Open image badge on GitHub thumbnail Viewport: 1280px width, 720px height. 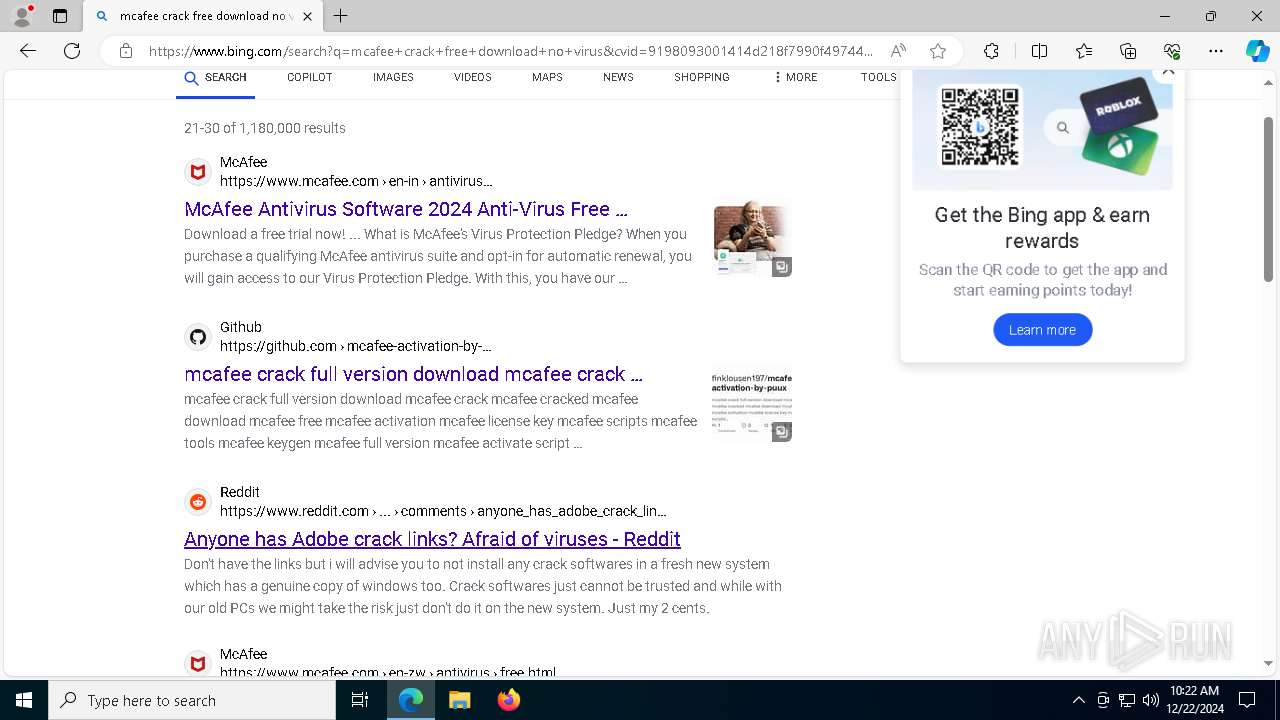[x=781, y=432]
